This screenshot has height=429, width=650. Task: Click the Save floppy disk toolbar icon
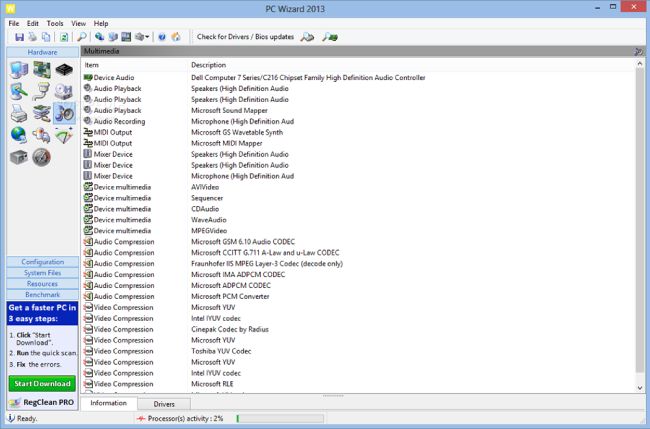[x=19, y=37]
